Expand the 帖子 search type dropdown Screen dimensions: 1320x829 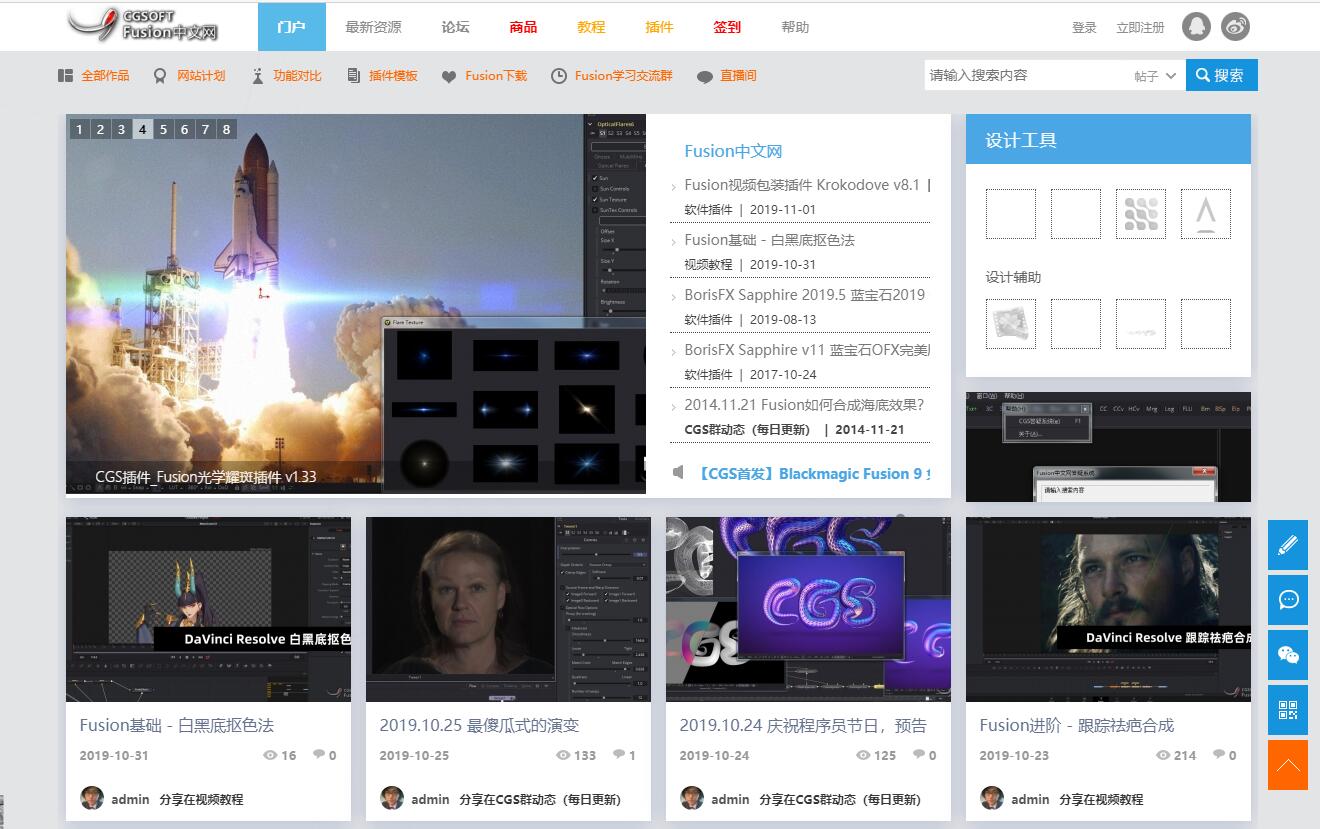pos(1155,76)
